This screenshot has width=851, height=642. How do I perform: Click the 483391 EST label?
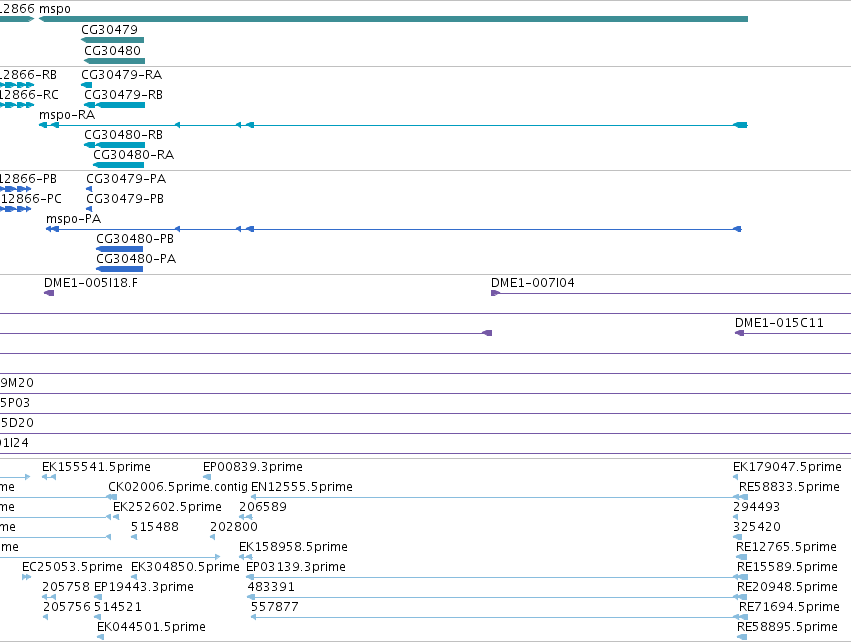[271, 587]
